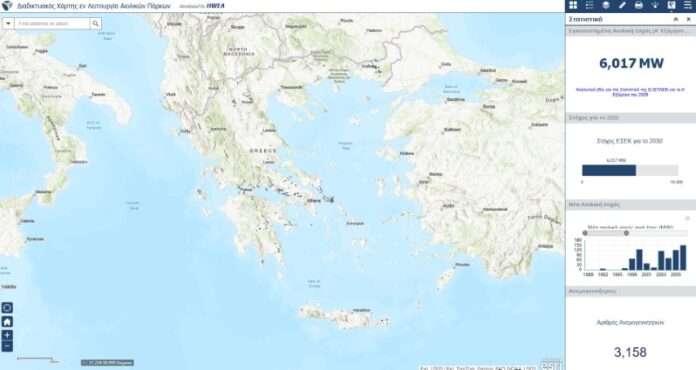
Task: Focus the Find address or place field
Action: pyautogui.click(x=52, y=24)
